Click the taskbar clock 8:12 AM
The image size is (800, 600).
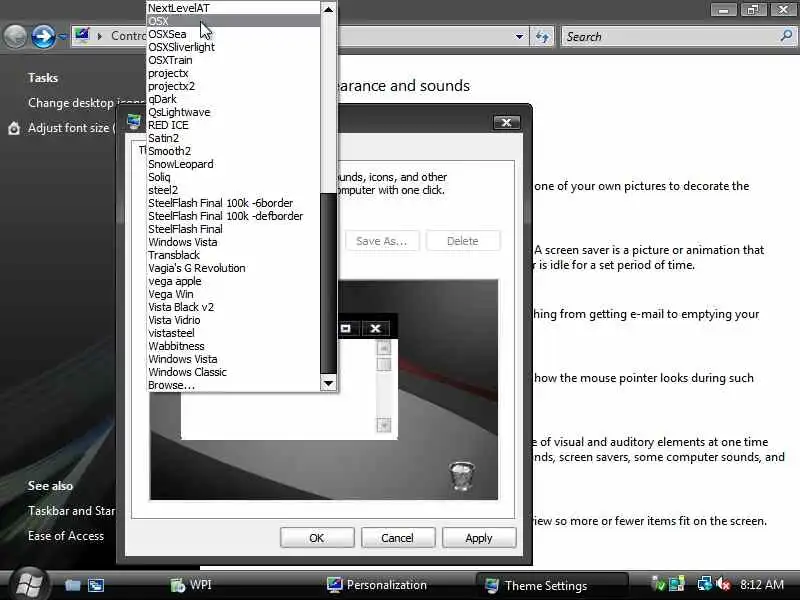coord(762,584)
